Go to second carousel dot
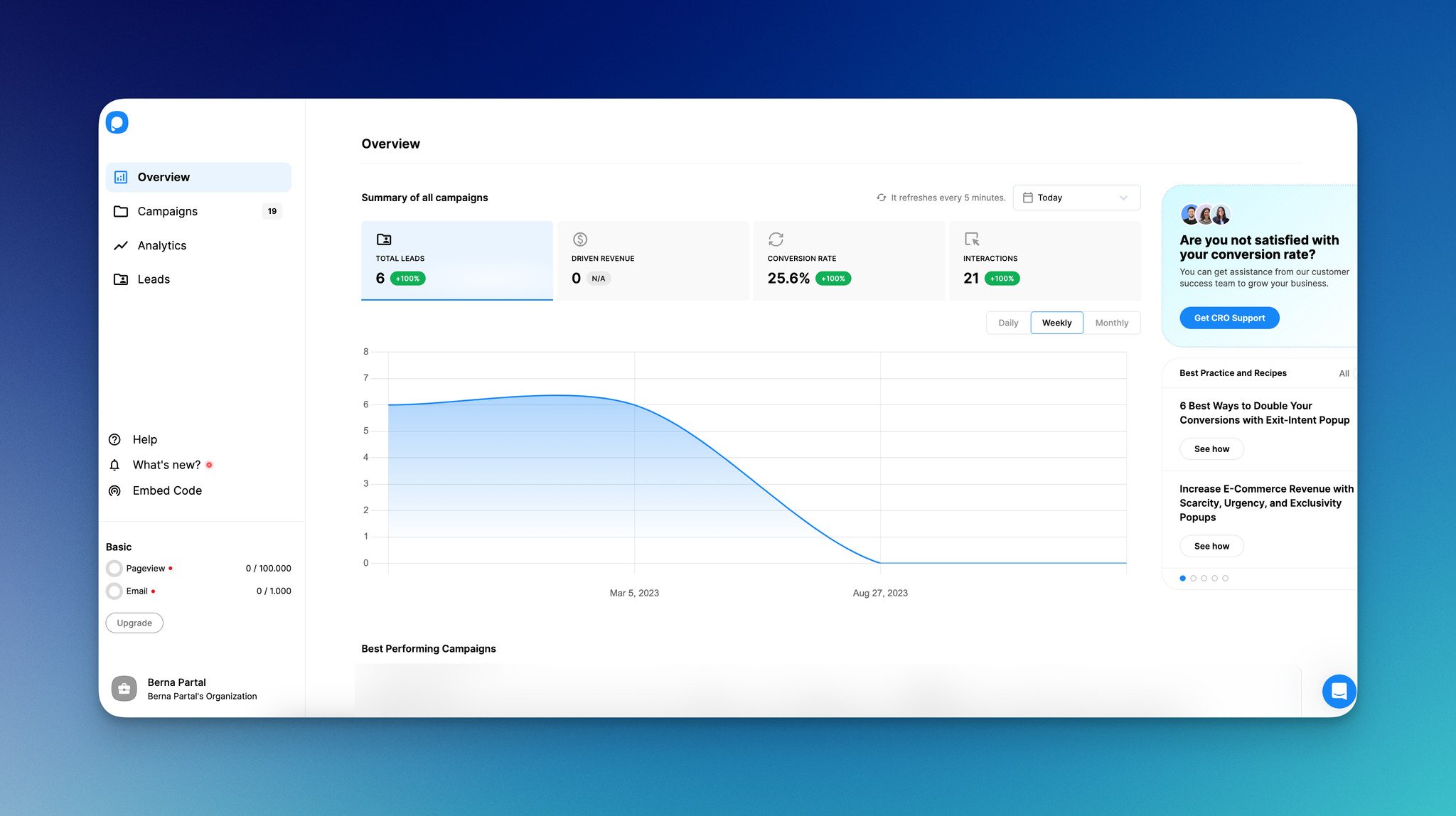Screen dimensions: 1456x816 click(1193, 578)
